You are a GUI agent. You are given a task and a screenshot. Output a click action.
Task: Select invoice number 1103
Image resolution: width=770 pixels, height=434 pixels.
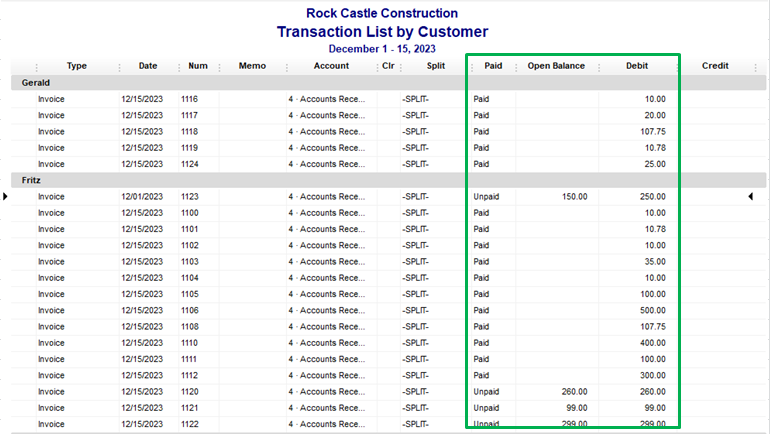pyautogui.click(x=190, y=261)
